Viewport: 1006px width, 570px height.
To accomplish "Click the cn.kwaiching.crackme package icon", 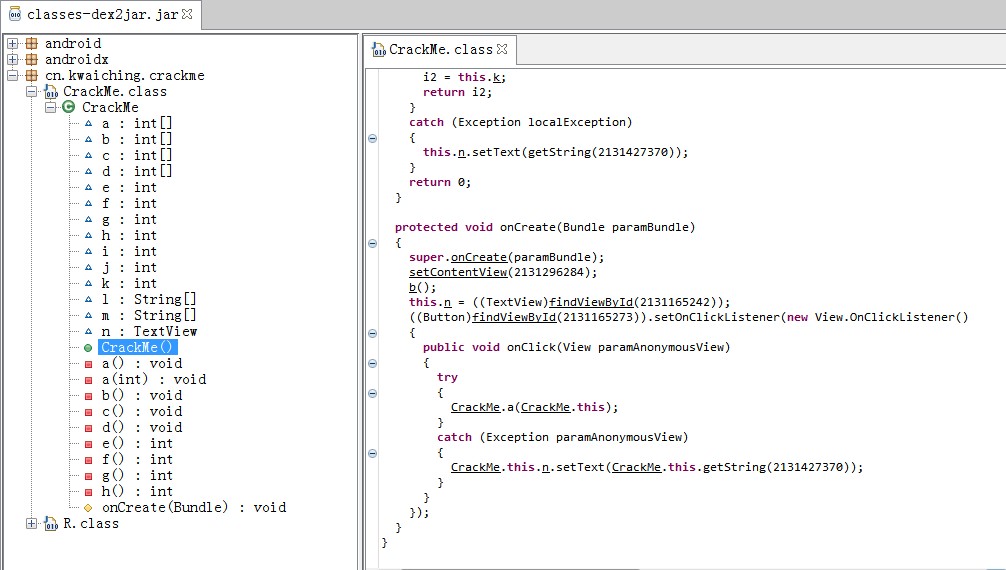I will click(x=31, y=75).
